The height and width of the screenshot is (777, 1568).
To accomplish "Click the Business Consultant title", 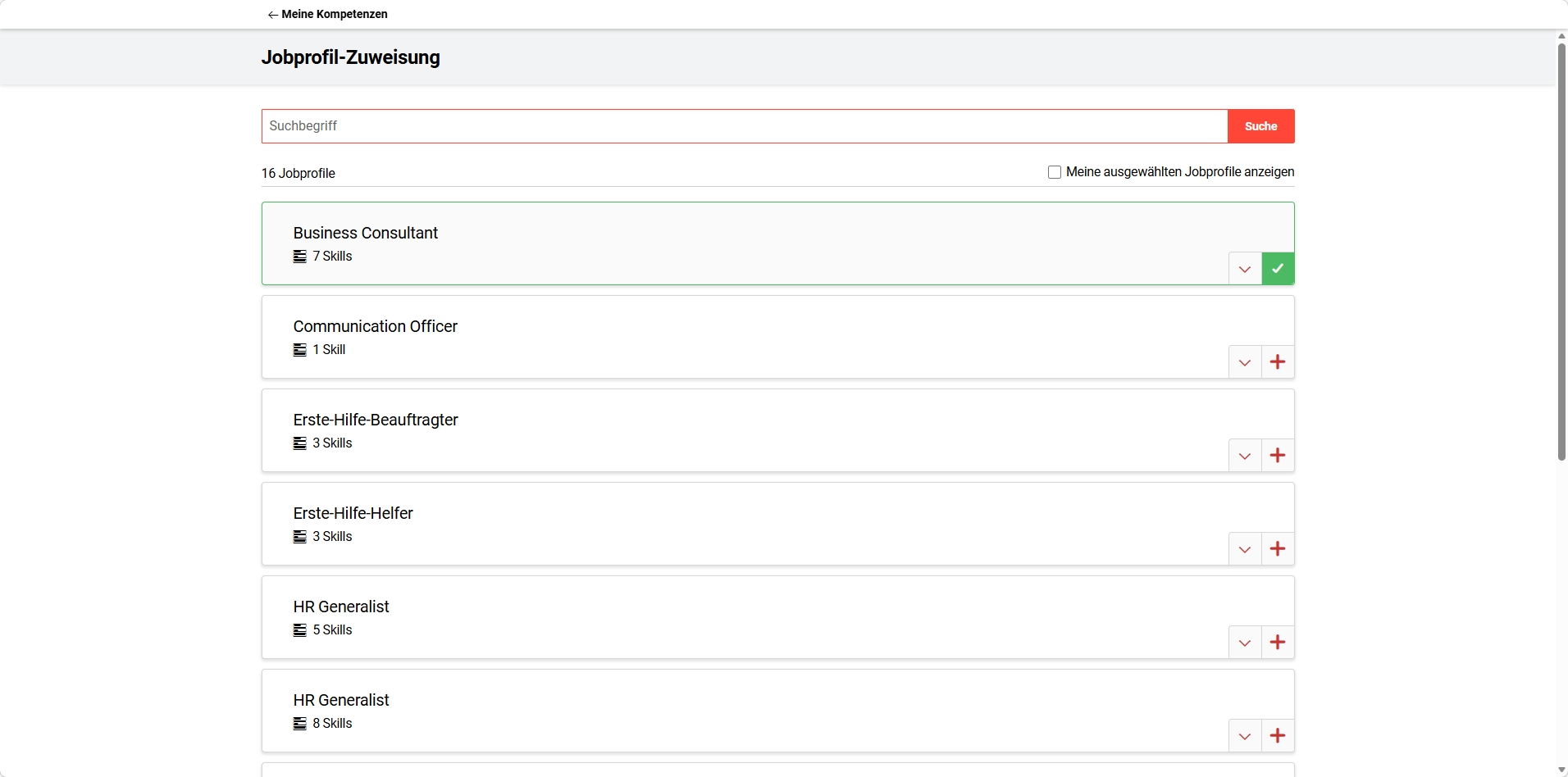I will pos(366,233).
